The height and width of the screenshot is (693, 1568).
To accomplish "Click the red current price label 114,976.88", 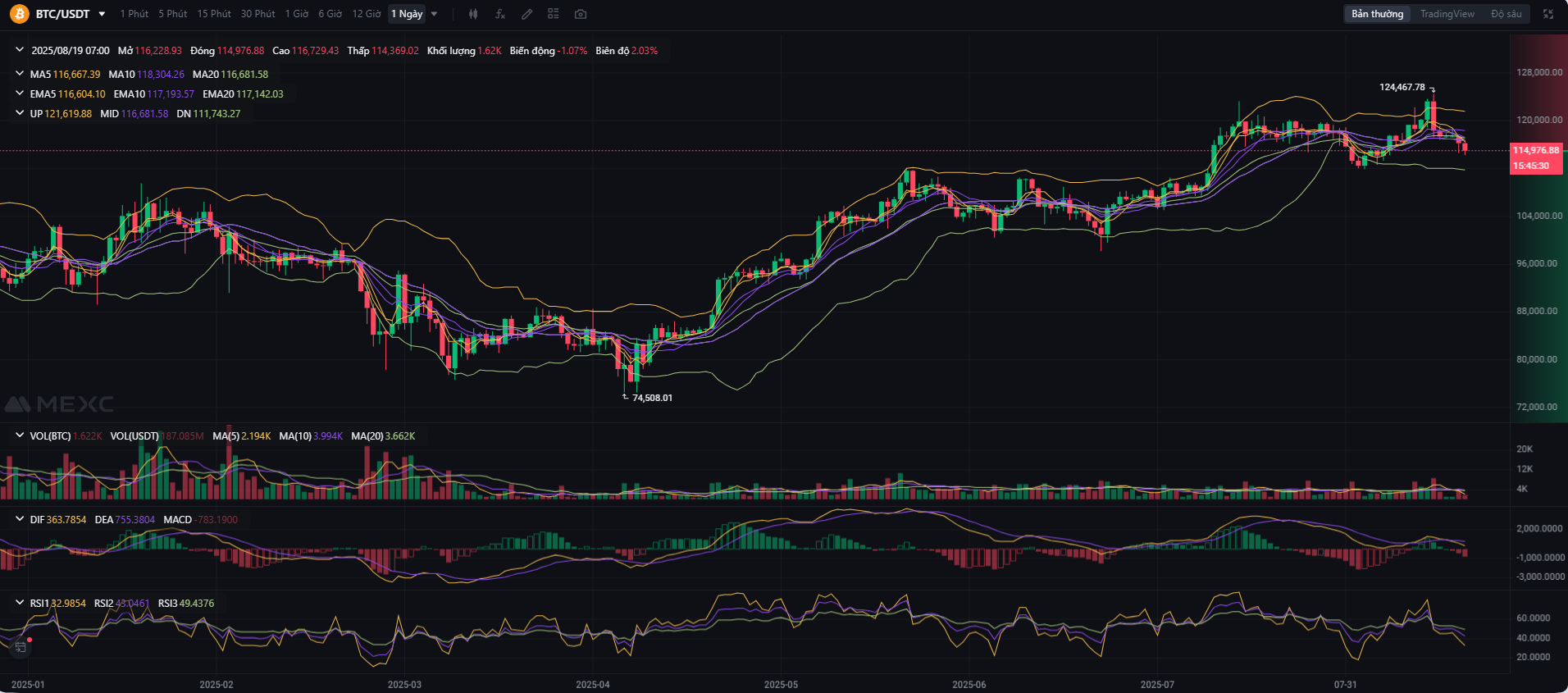I will 1536,150.
